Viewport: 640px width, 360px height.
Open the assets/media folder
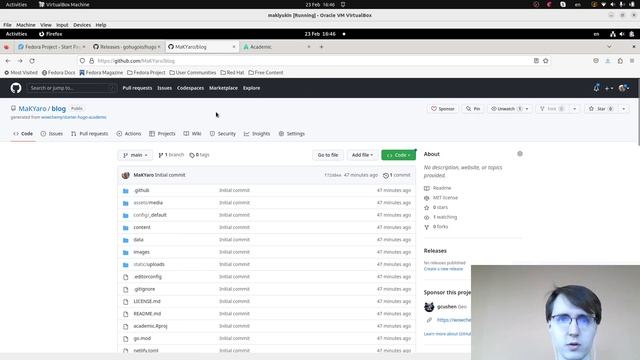click(x=148, y=203)
